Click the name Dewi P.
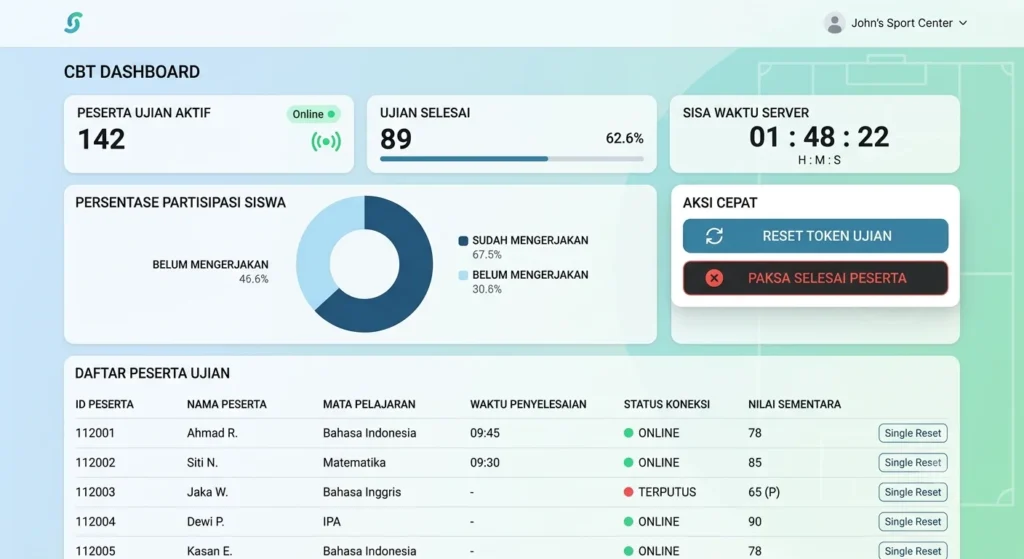 (205, 521)
